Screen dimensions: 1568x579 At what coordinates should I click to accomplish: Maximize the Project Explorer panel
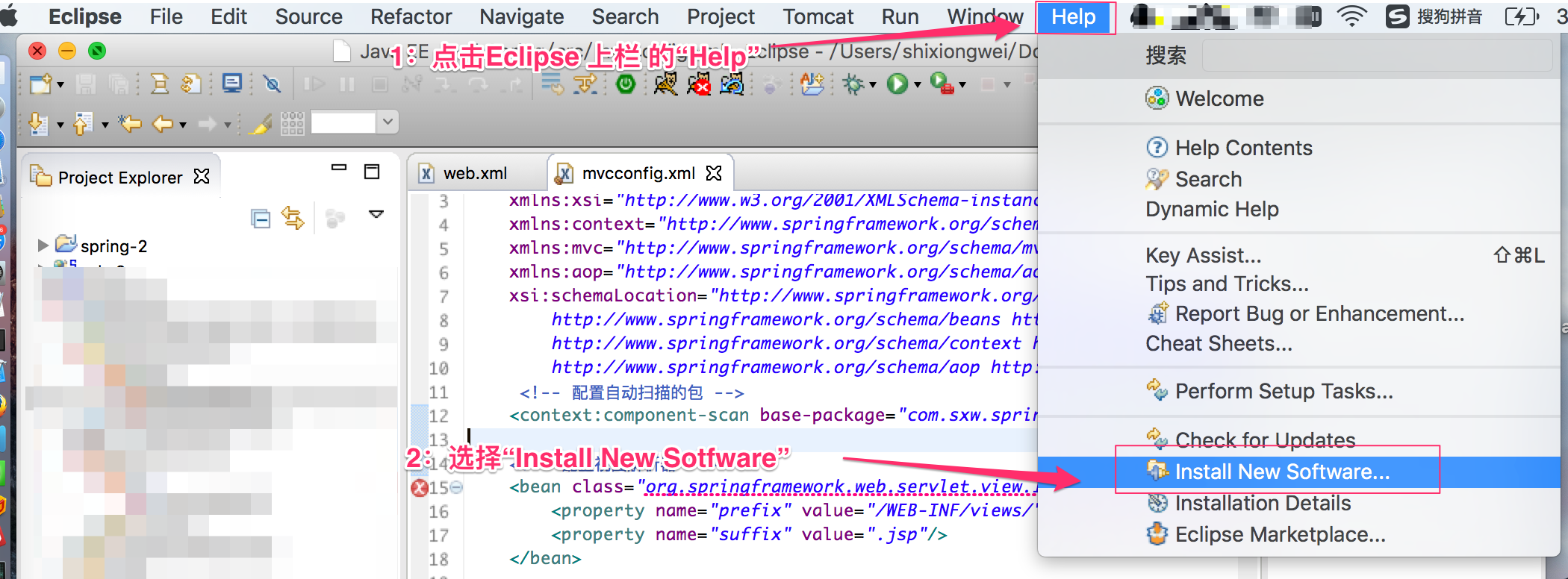coord(372,172)
